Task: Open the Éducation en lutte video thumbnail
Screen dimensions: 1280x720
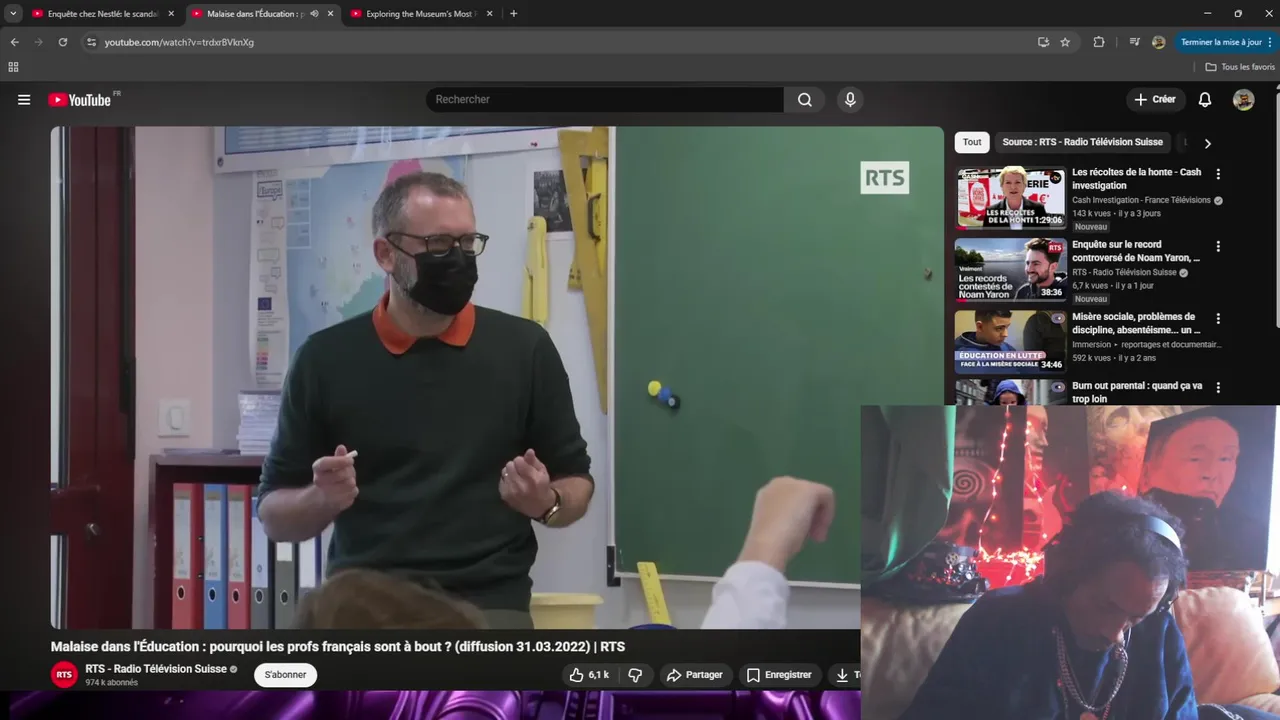Action: [x=1010, y=341]
